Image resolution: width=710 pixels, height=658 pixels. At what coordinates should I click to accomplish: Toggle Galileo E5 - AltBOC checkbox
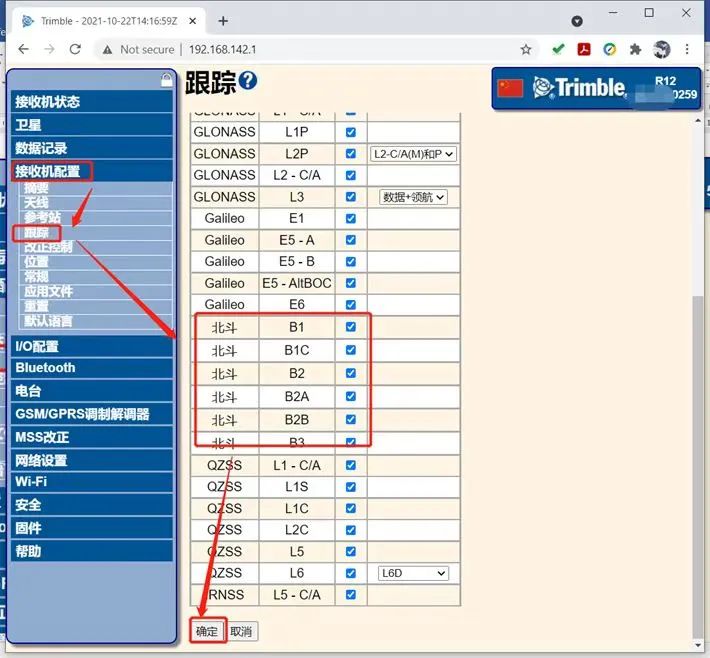(350, 283)
